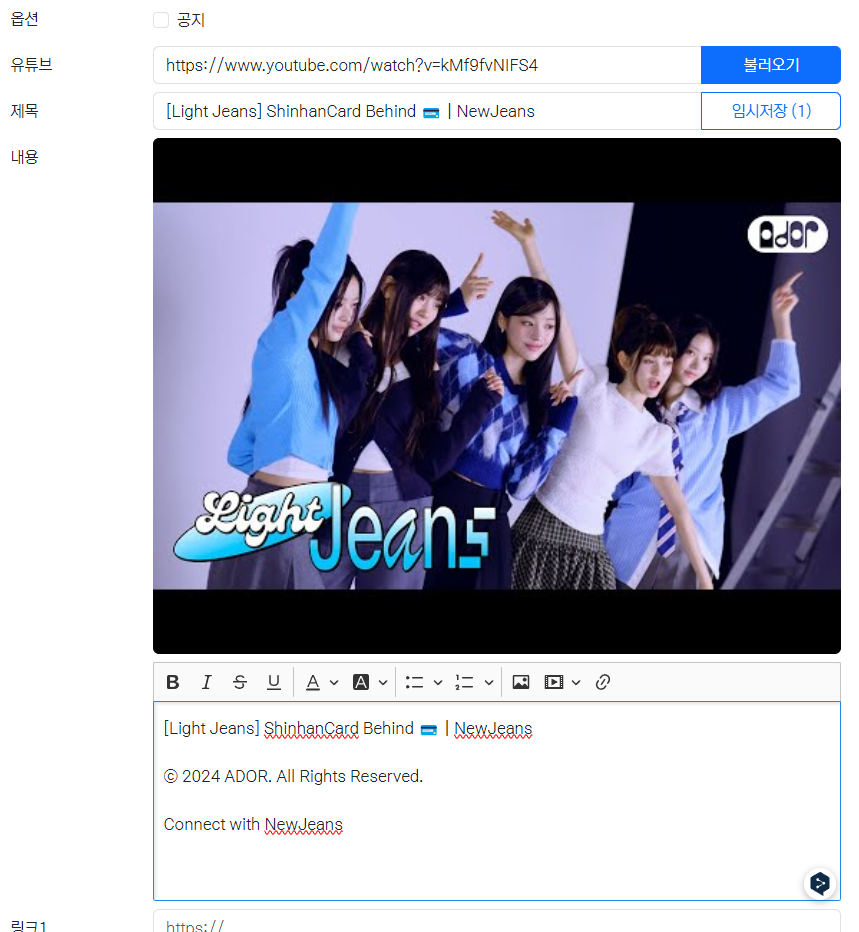The image size is (859, 932).
Task: Click the embed video icon
Action: 555,682
